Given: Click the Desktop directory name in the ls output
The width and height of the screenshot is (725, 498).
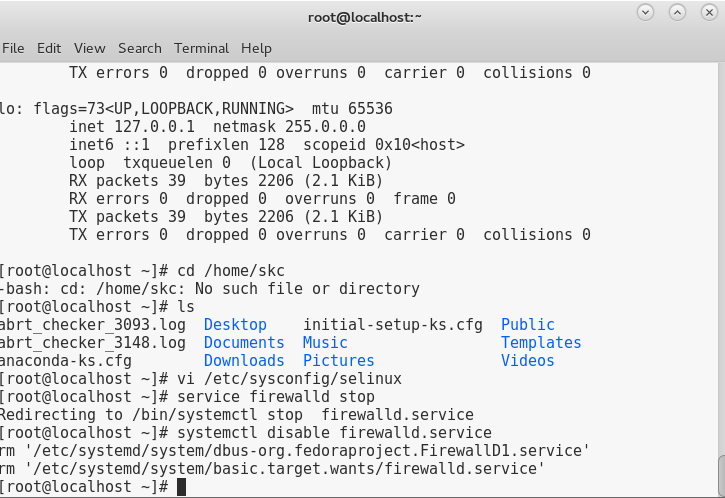Looking at the screenshot, I should (x=235, y=325).
